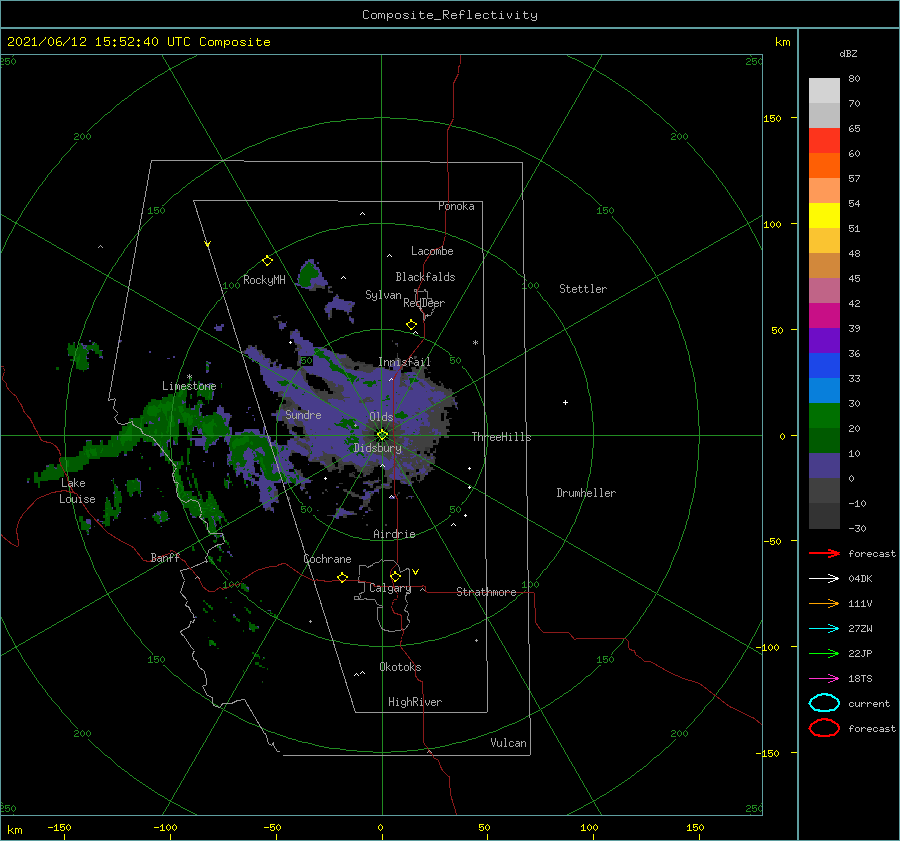Click the Sylvan label
900x841 pixels.
(x=383, y=295)
